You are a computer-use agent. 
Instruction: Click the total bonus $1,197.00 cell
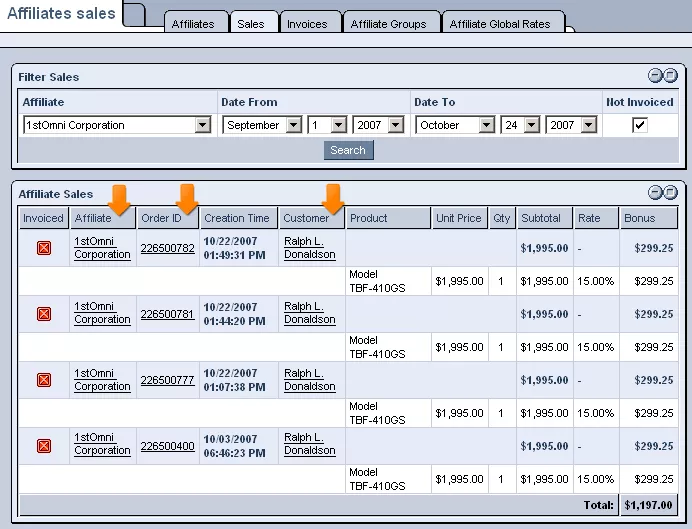click(x=648, y=505)
